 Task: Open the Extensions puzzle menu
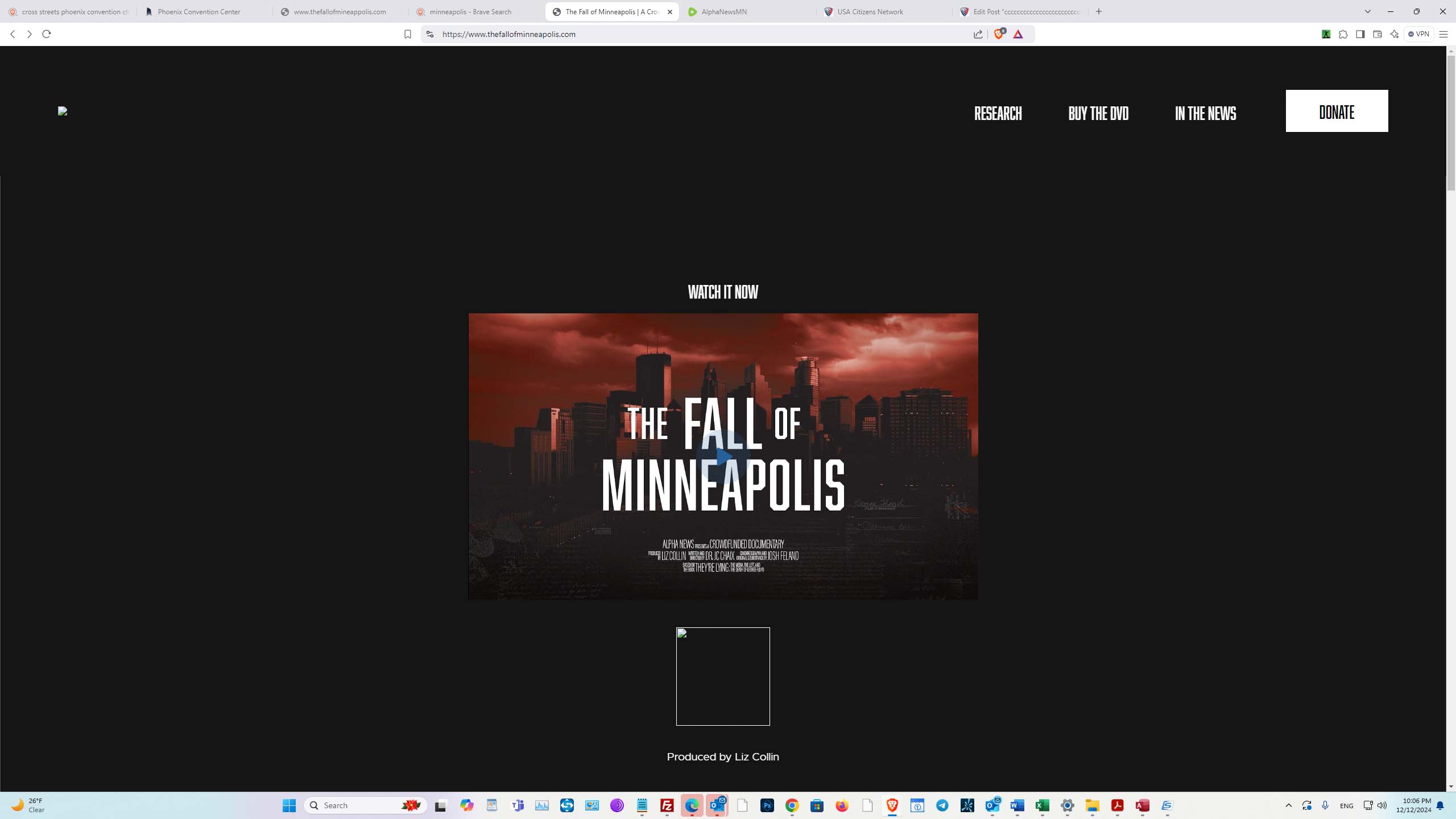coord(1343,34)
